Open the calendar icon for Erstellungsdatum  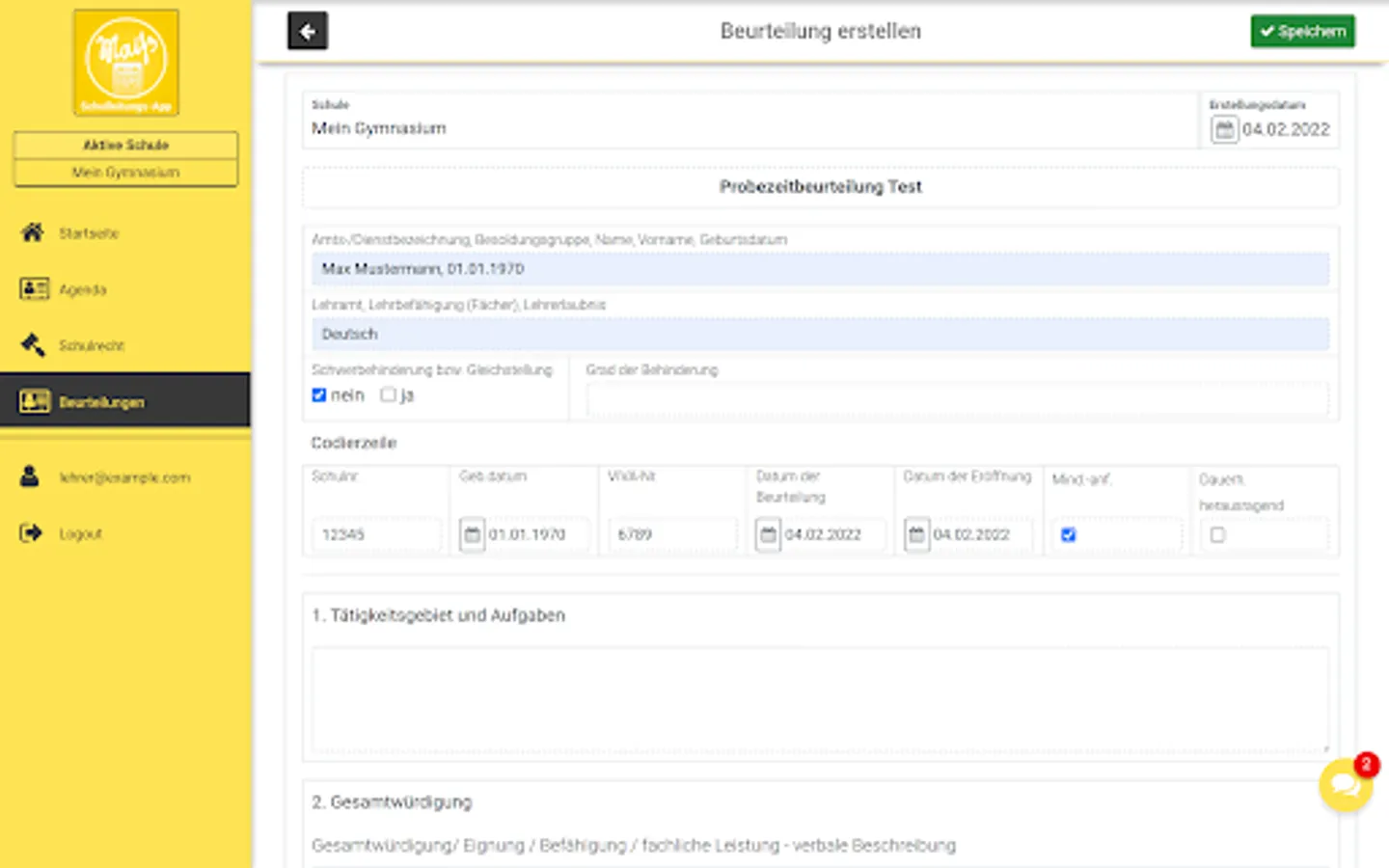(x=1224, y=129)
